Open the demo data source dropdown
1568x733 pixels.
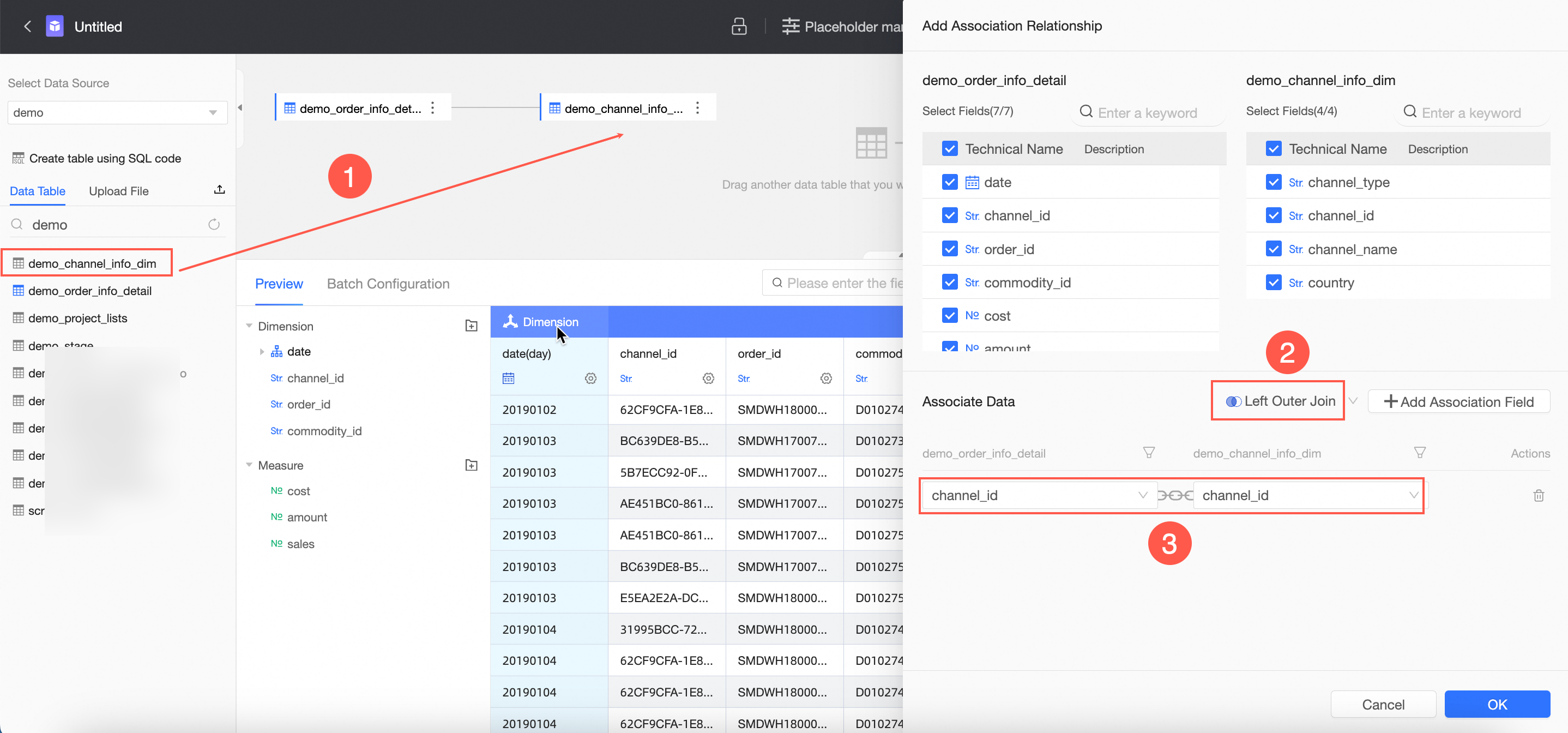point(117,113)
